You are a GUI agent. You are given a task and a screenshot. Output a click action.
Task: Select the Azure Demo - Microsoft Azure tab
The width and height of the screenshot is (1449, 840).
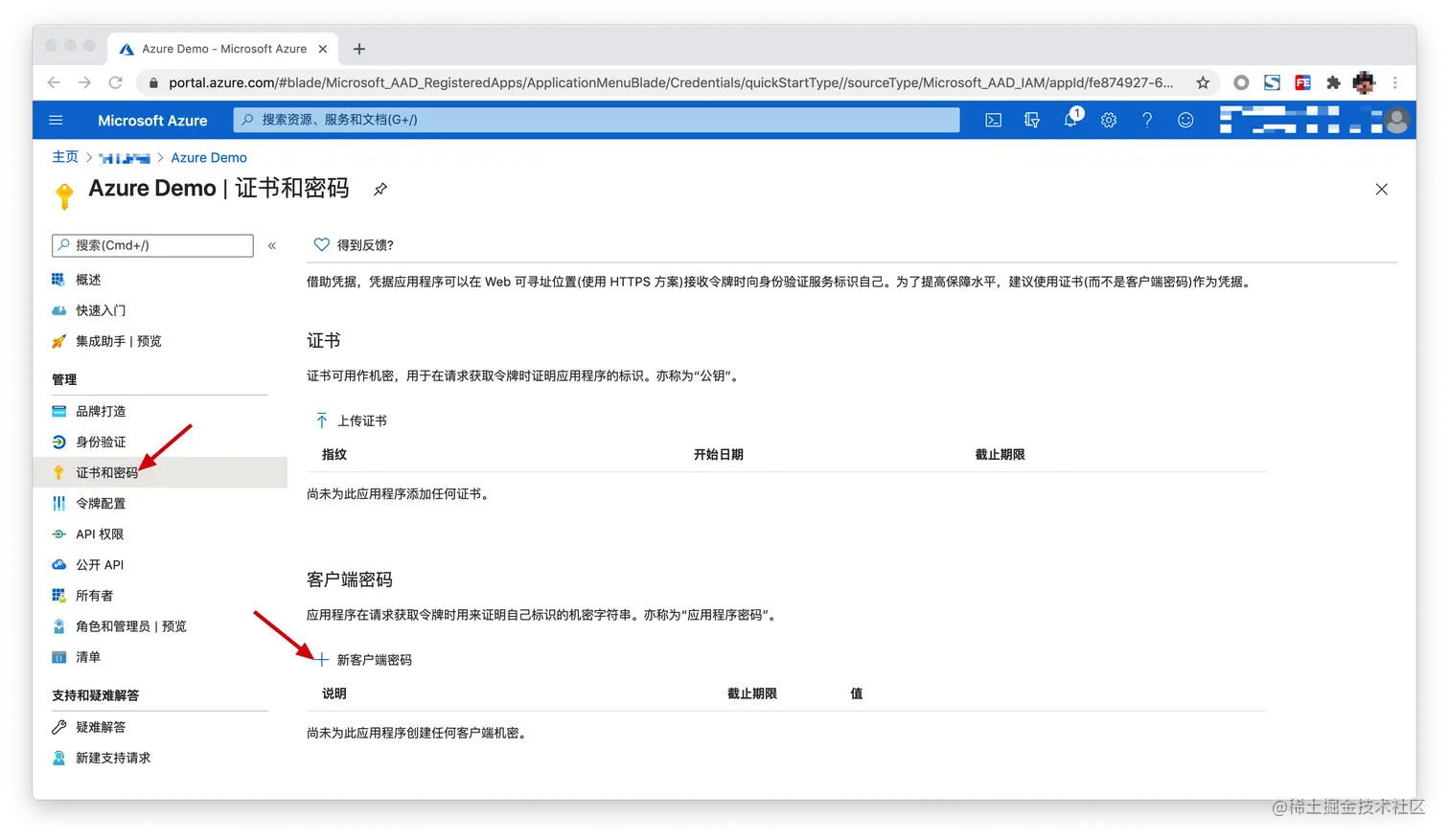(x=224, y=49)
